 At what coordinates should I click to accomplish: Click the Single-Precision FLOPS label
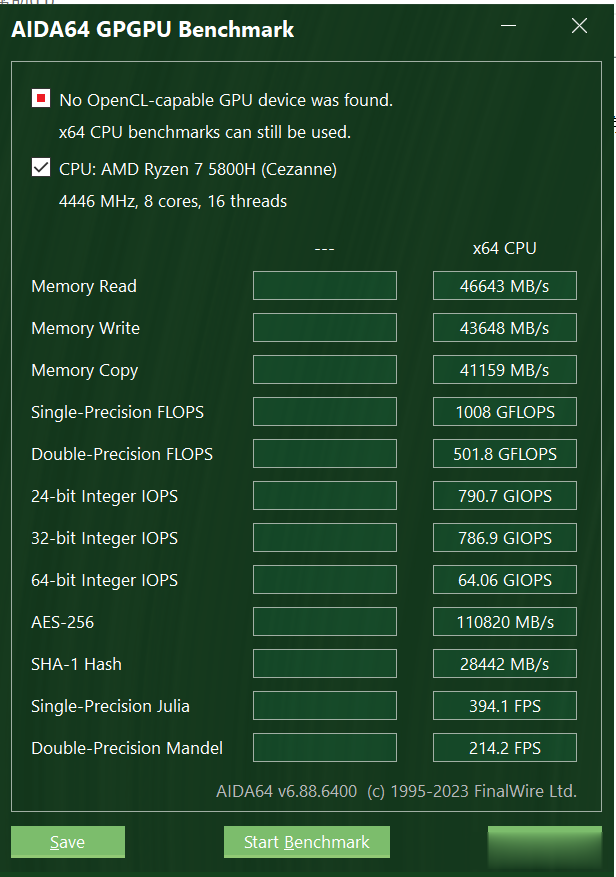pos(117,412)
